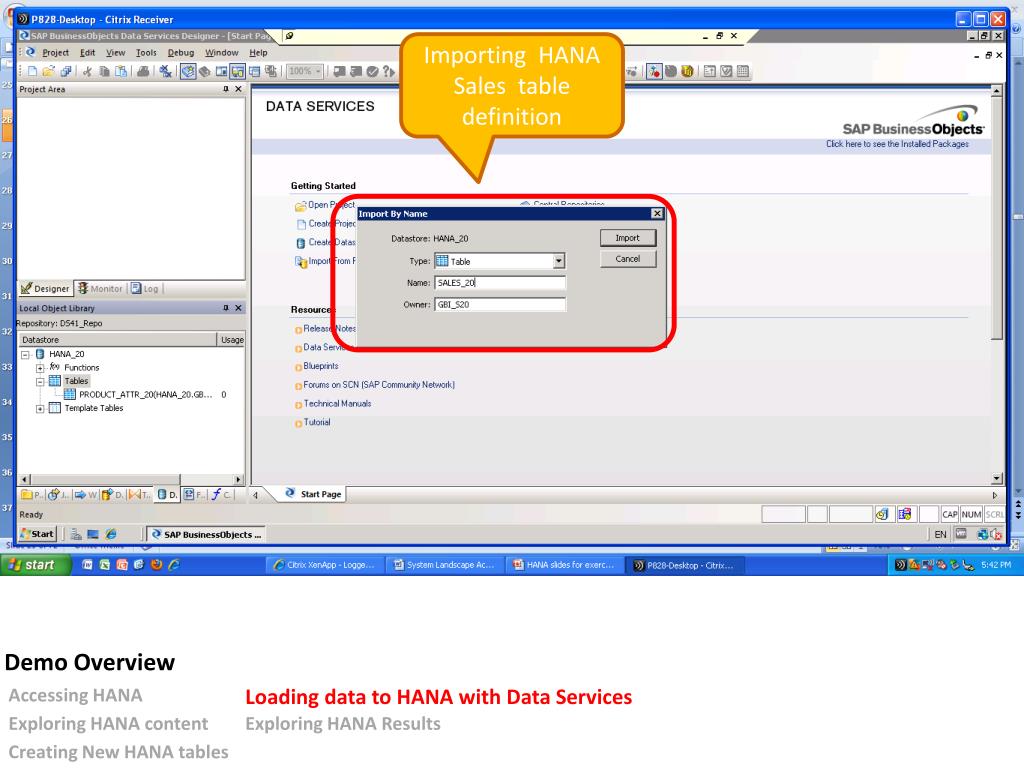Click the Windows start button
Image resolution: width=1024 pixels, height=768 pixels.
35,565
